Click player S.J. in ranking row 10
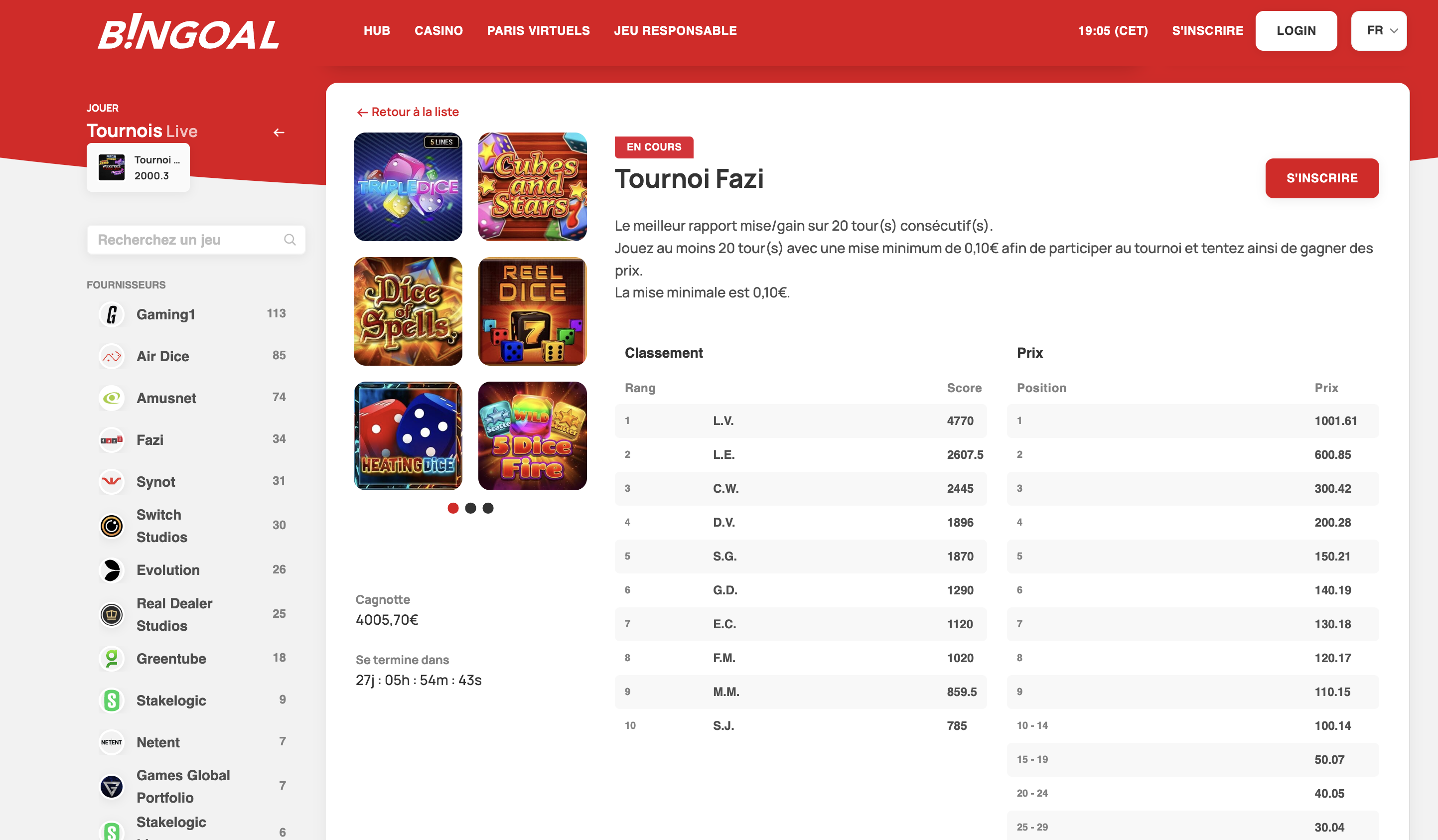1438x840 pixels. (x=723, y=726)
